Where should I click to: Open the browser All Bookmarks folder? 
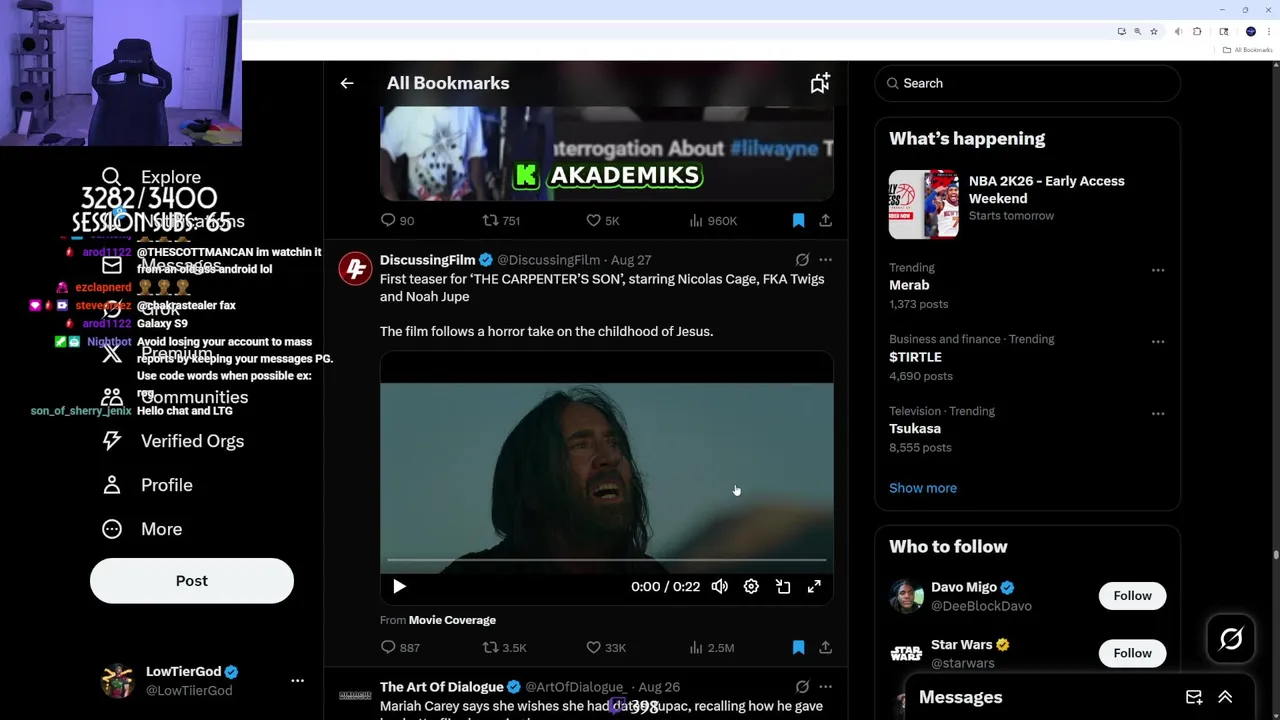[1247, 50]
